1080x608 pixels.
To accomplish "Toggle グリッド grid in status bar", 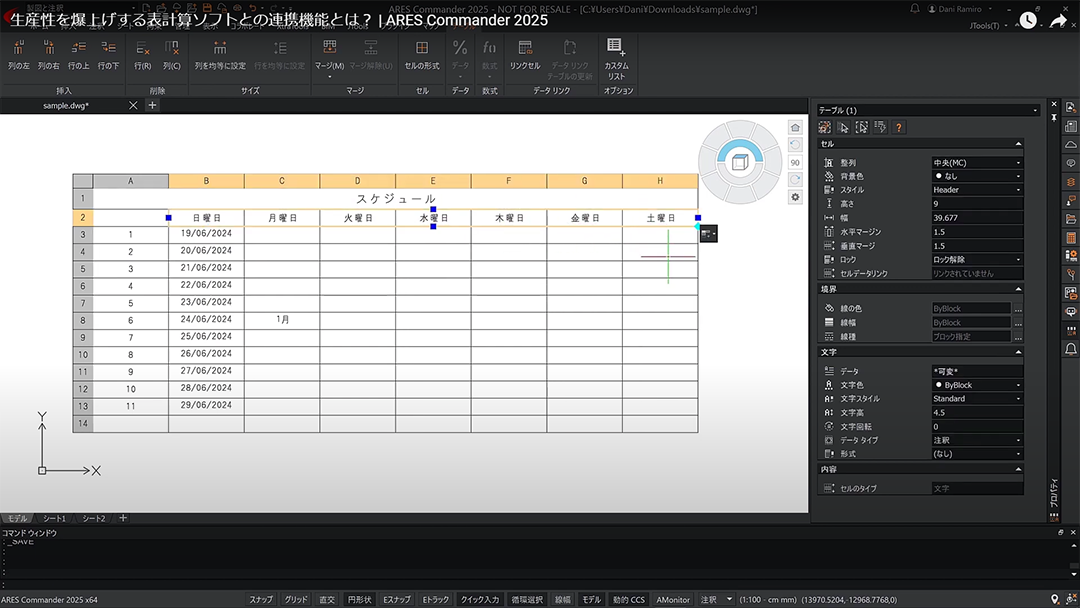I will 296,600.
